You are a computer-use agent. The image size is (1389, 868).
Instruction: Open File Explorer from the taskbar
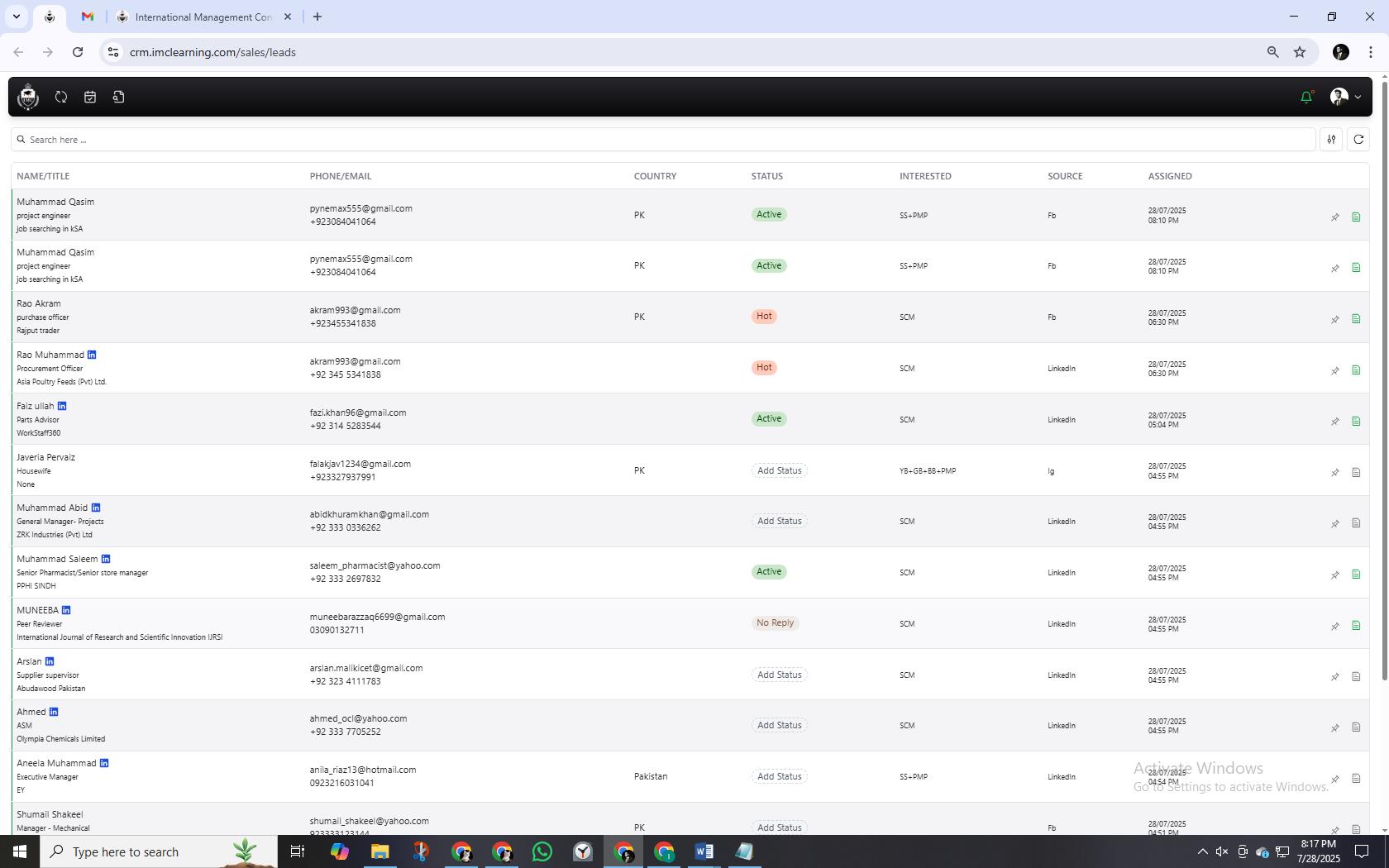point(380,851)
